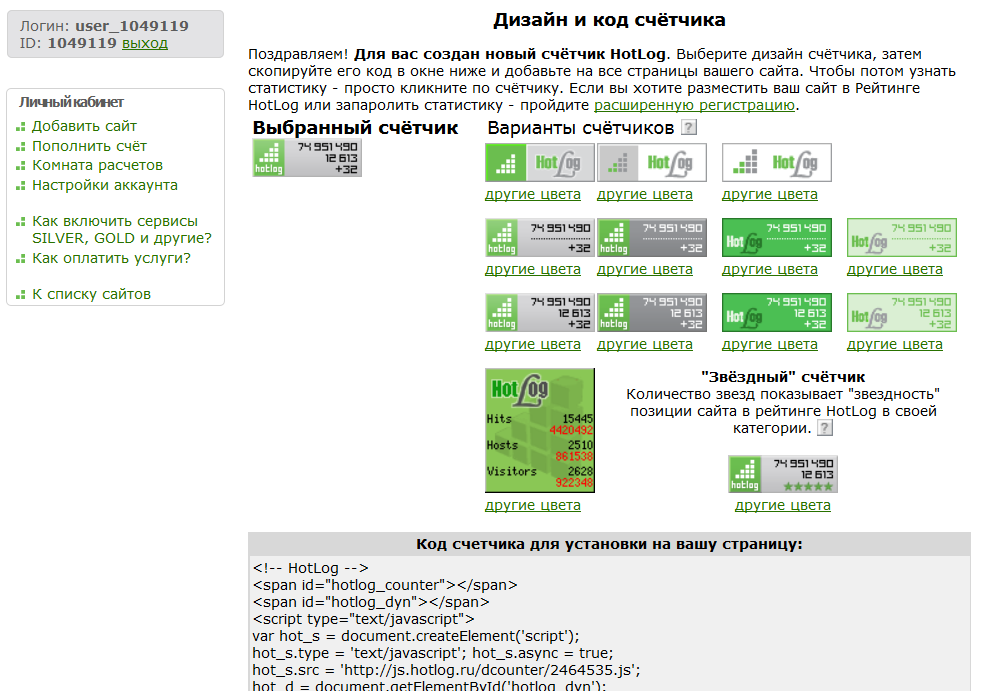
Task: Pick the light gray three-line counter
Action: coord(540,312)
